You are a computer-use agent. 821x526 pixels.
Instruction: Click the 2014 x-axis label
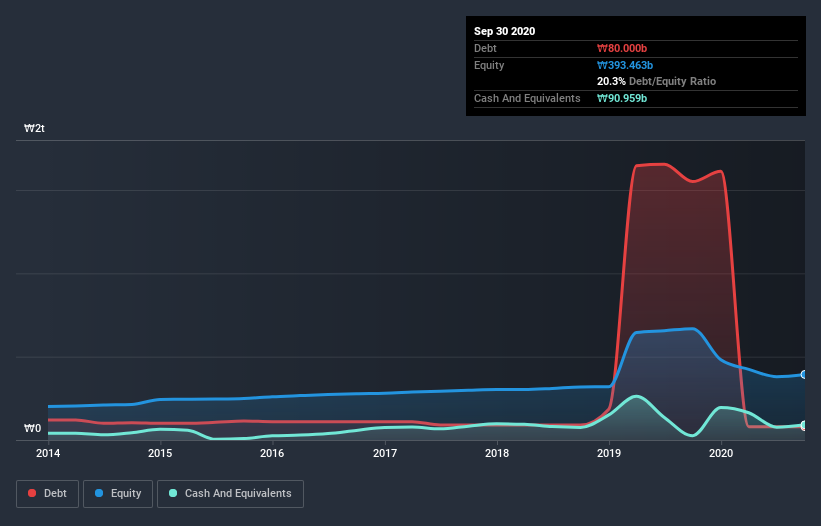click(48, 453)
